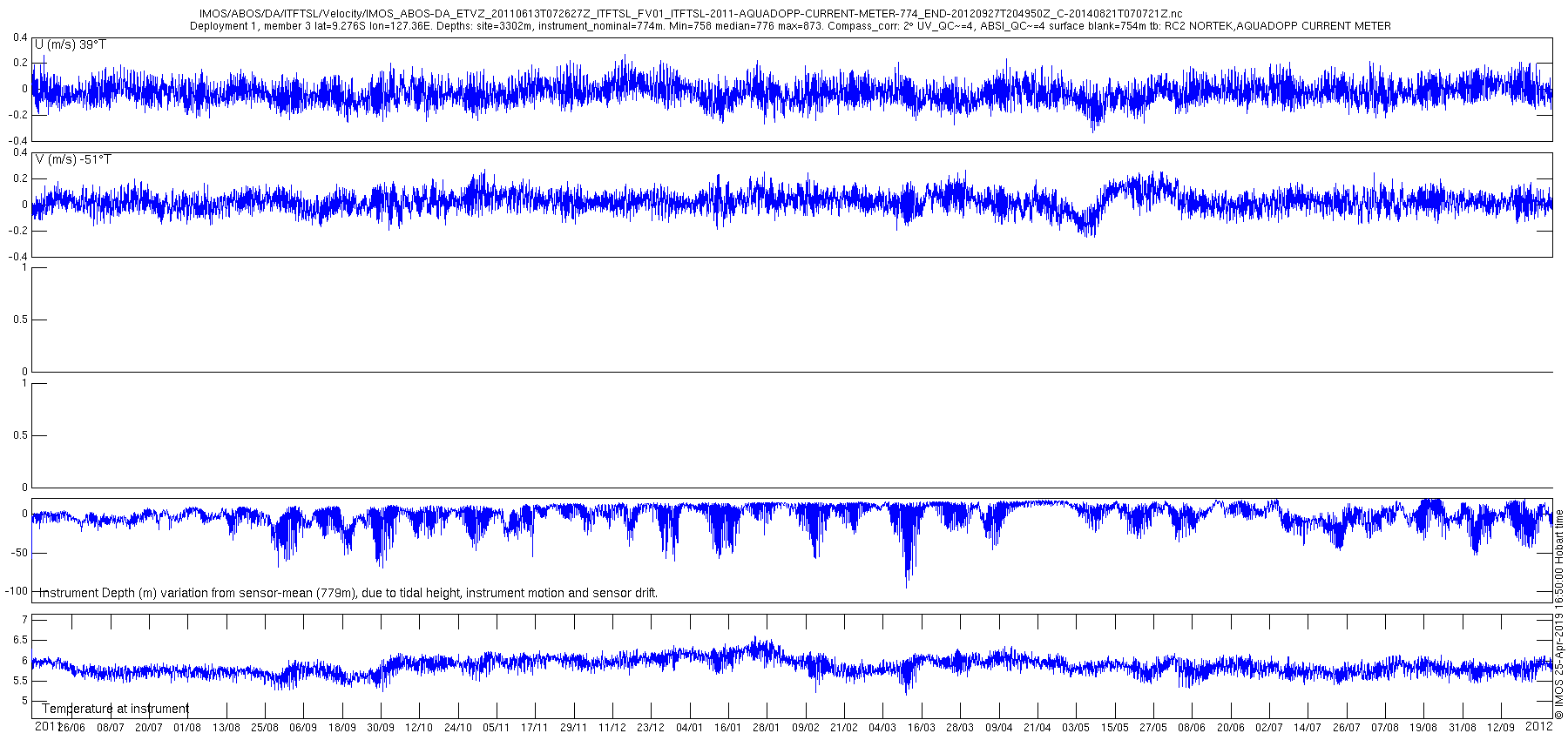Click the 25/08 date tick label
Image resolution: width=1568 pixels, height=740 pixels.
265,728
